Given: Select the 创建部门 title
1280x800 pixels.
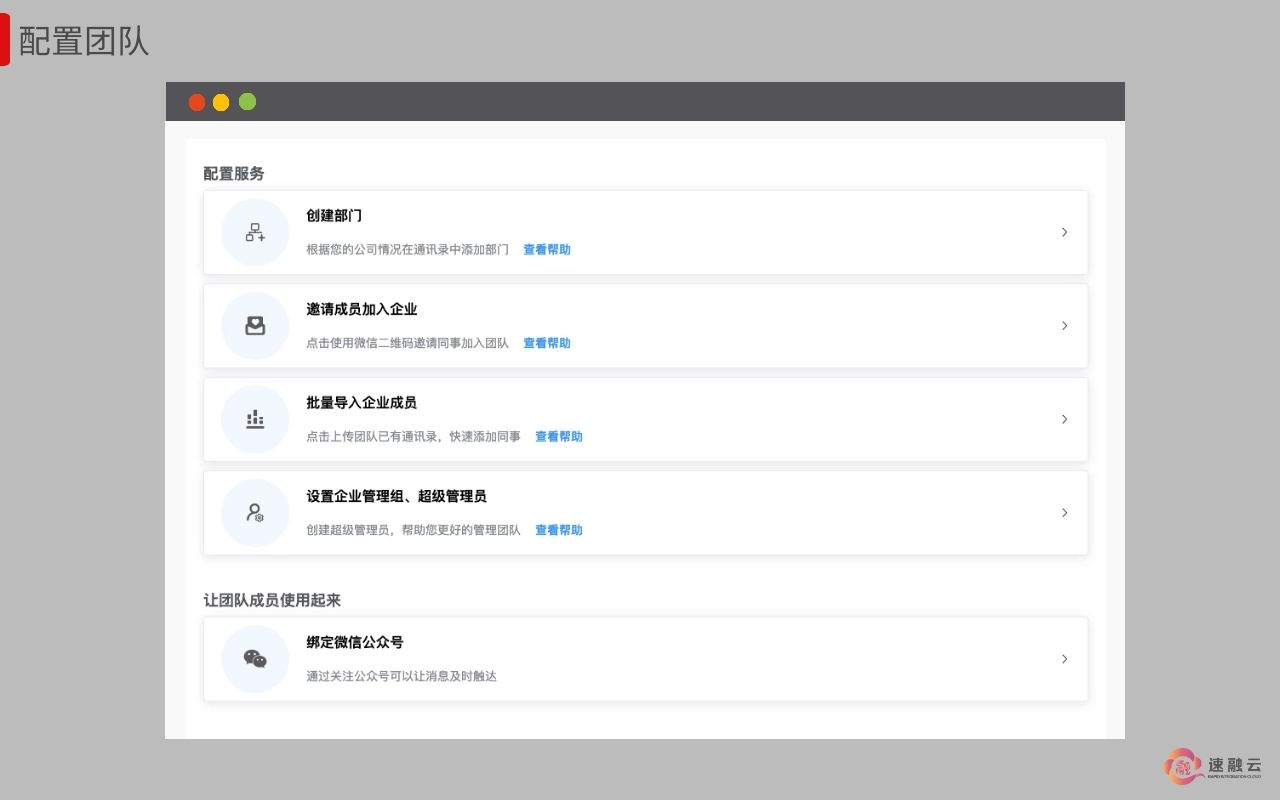Looking at the screenshot, I should click(334, 216).
